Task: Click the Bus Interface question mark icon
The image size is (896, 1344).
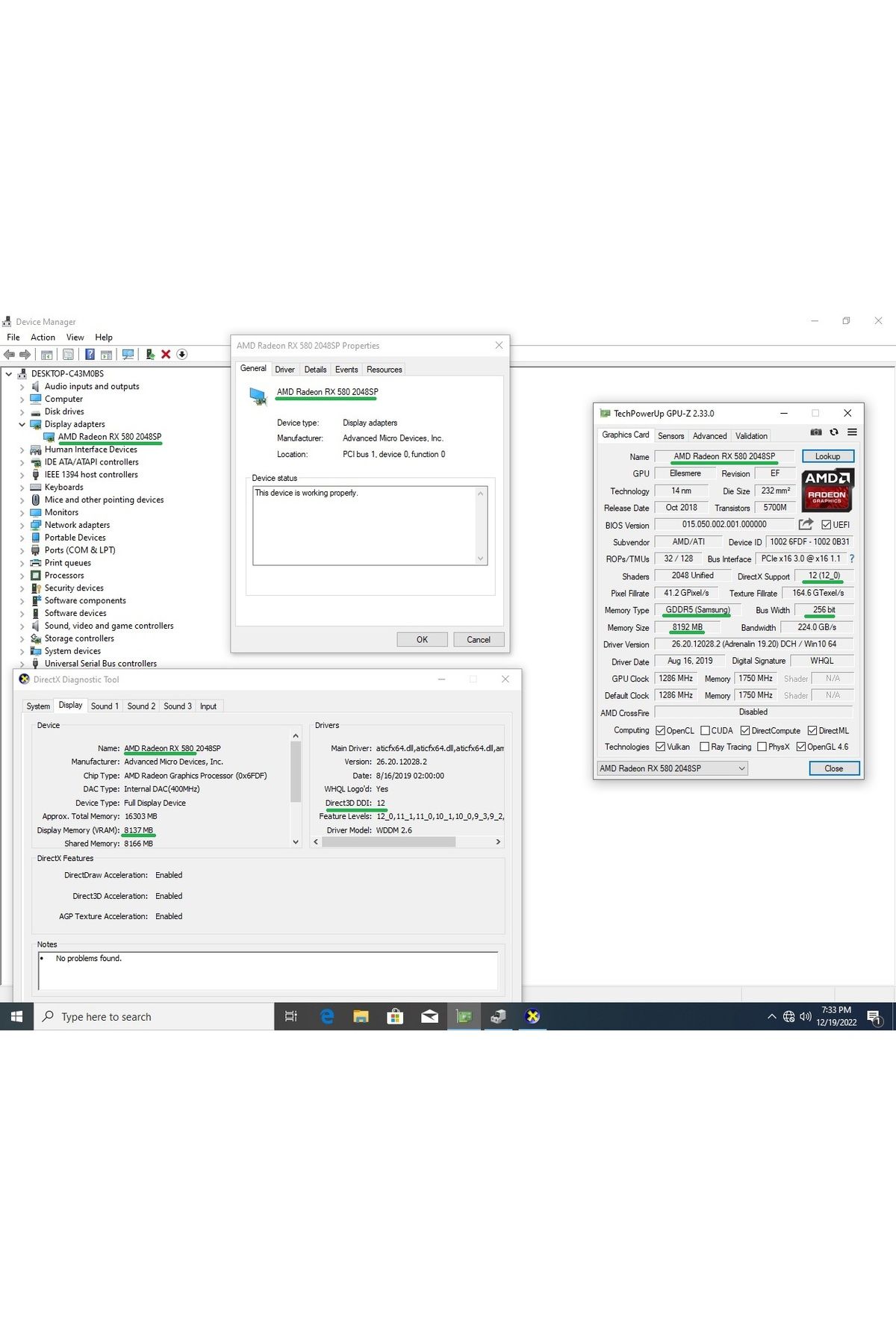Action: pos(851,559)
